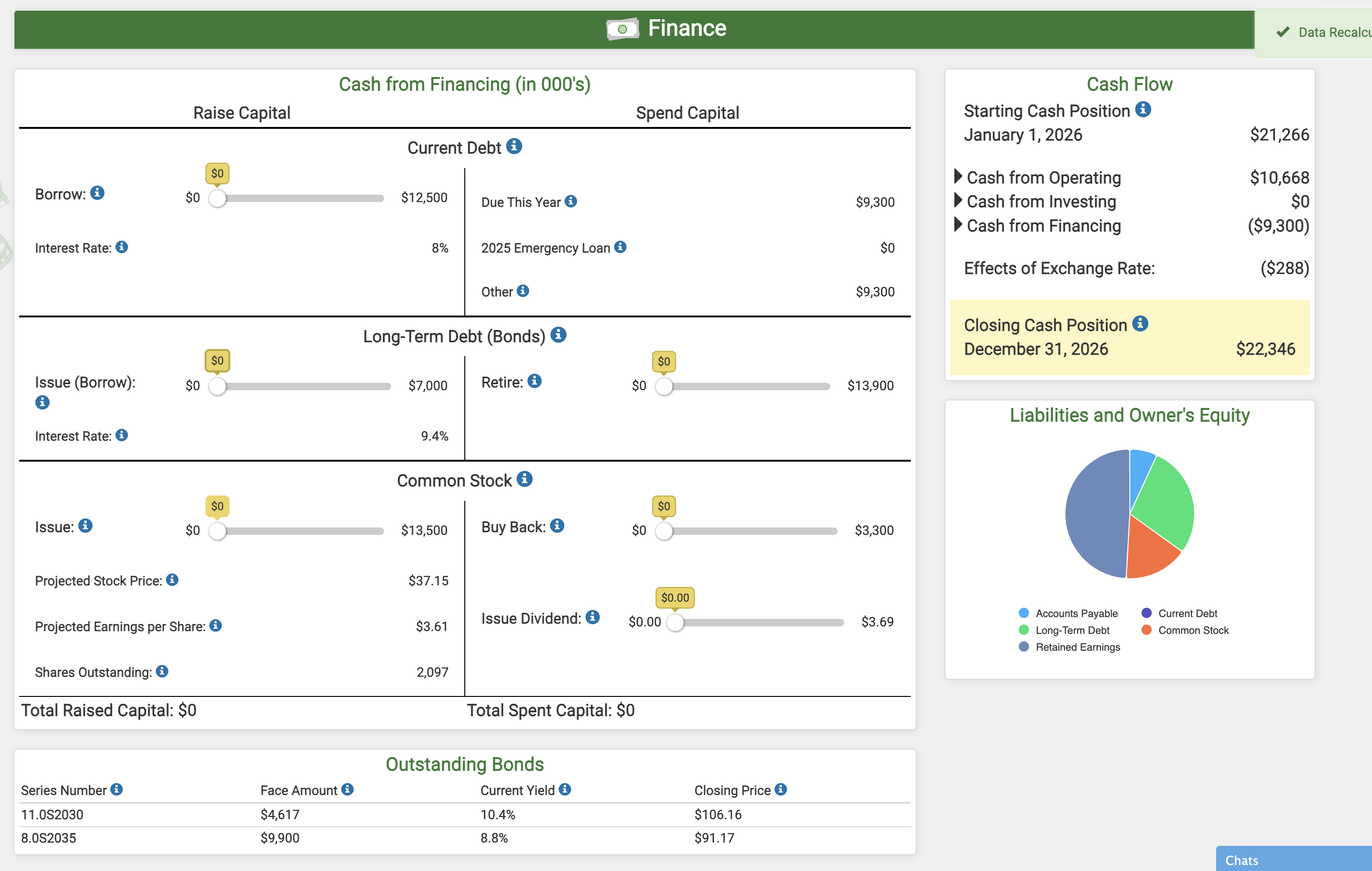Viewport: 1372px width, 871px height.
Task: Click the Retire bonds slider handle
Action: [664, 386]
